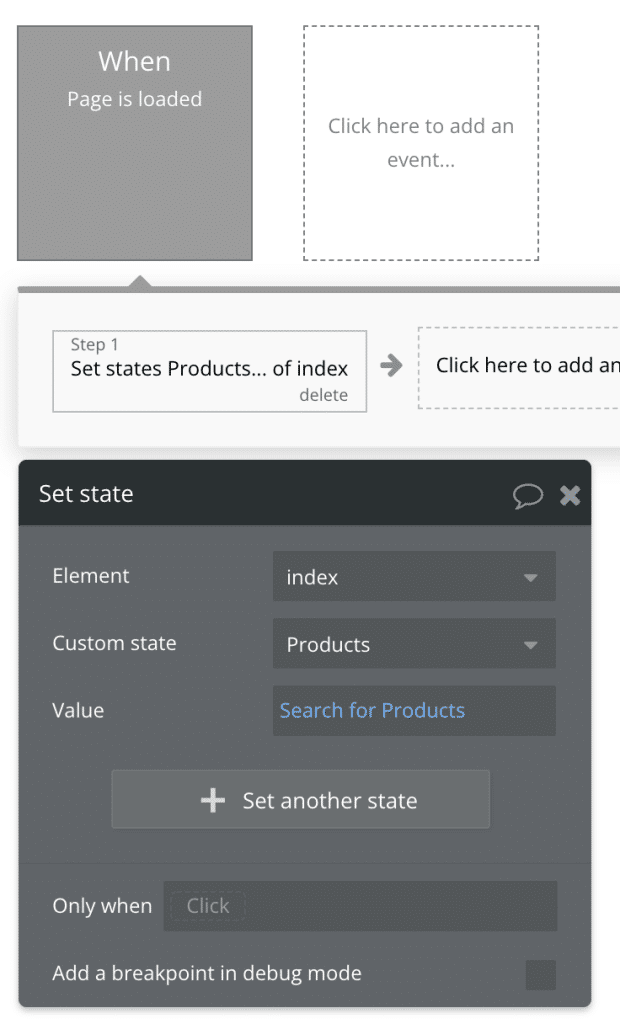Enable the breakpoint in debug mode checkbox

(541, 974)
